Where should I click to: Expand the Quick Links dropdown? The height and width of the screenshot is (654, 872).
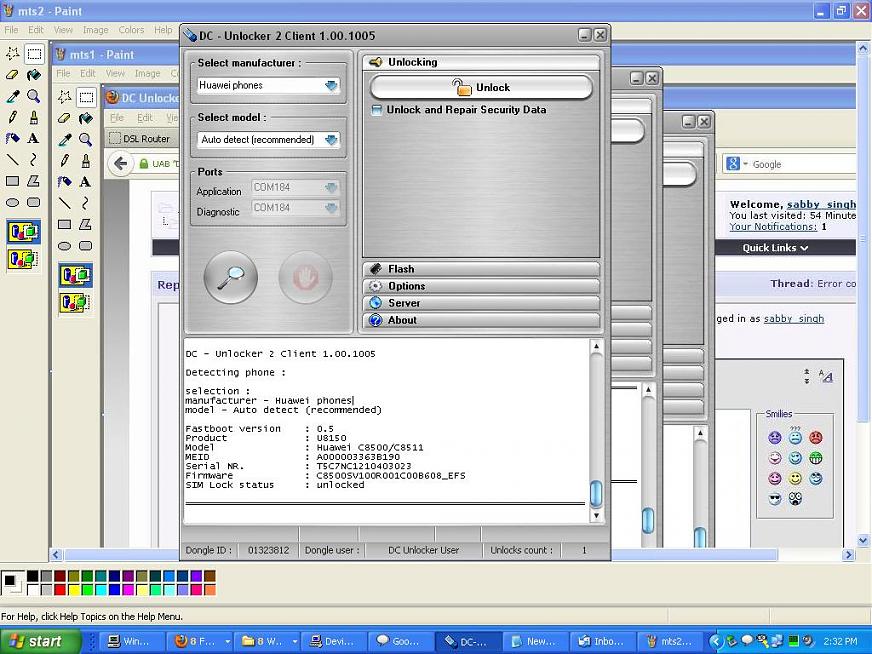click(775, 248)
